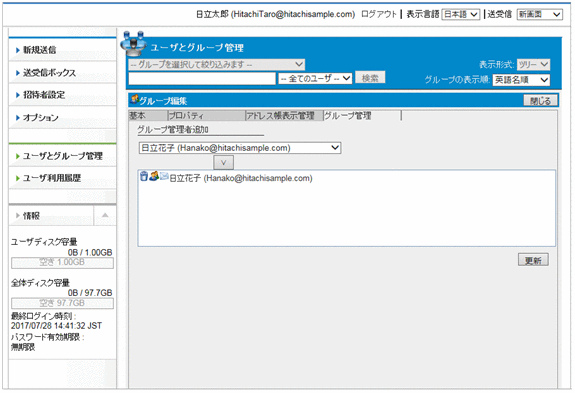Select ユーザとグループ管理 in the sidebar
The image size is (575, 393).
click(62, 156)
